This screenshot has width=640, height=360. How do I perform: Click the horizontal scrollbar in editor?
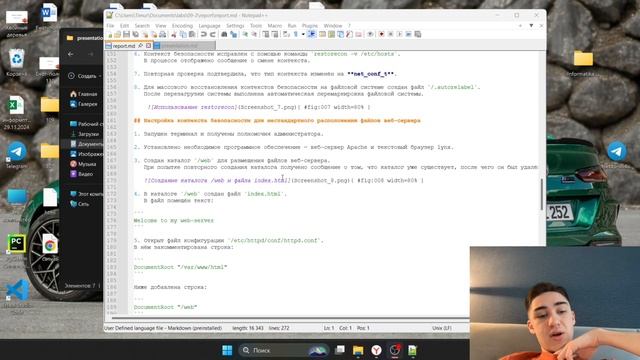click(x=290, y=317)
